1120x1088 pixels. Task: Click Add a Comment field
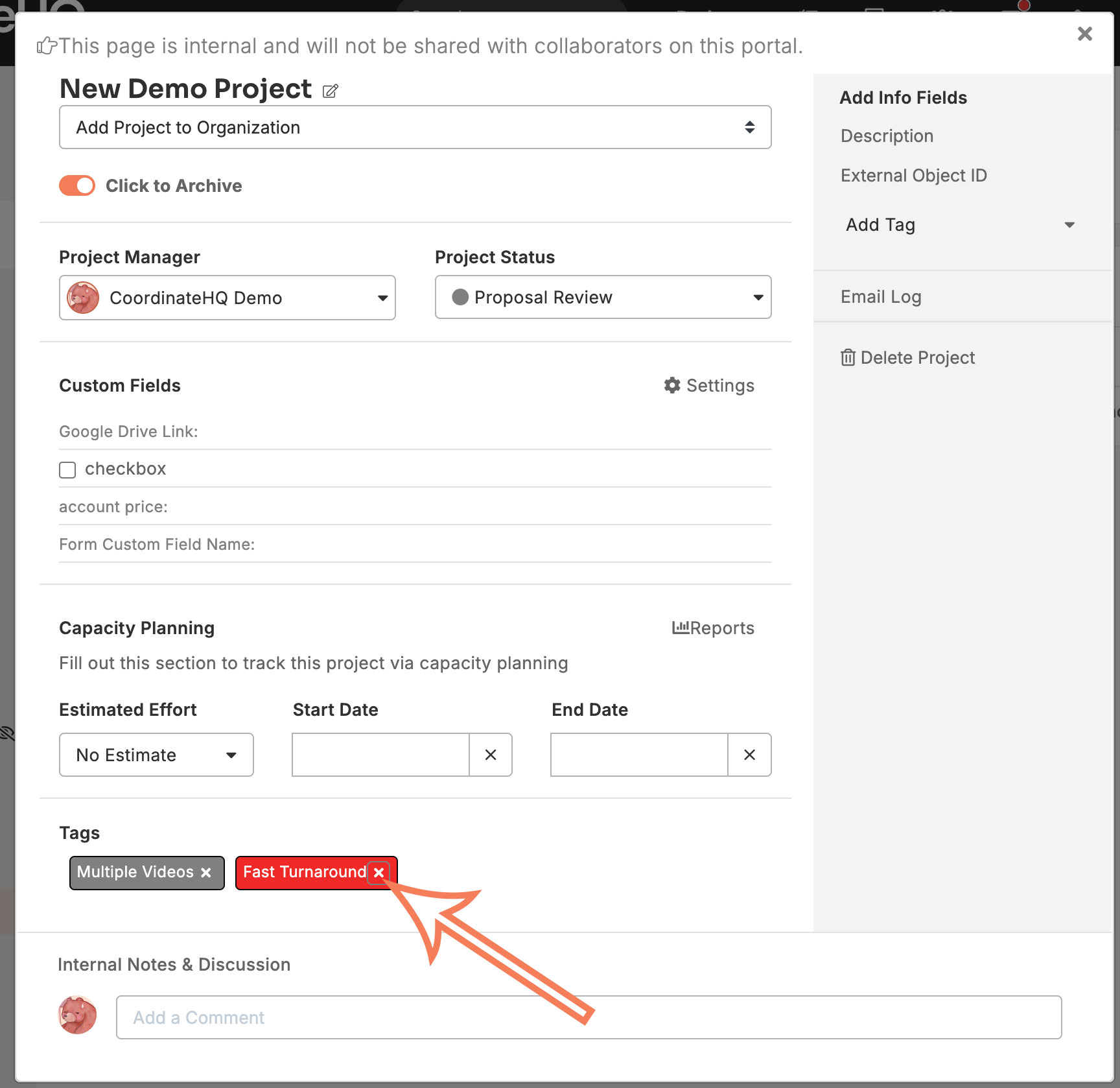pyautogui.click(x=589, y=1017)
